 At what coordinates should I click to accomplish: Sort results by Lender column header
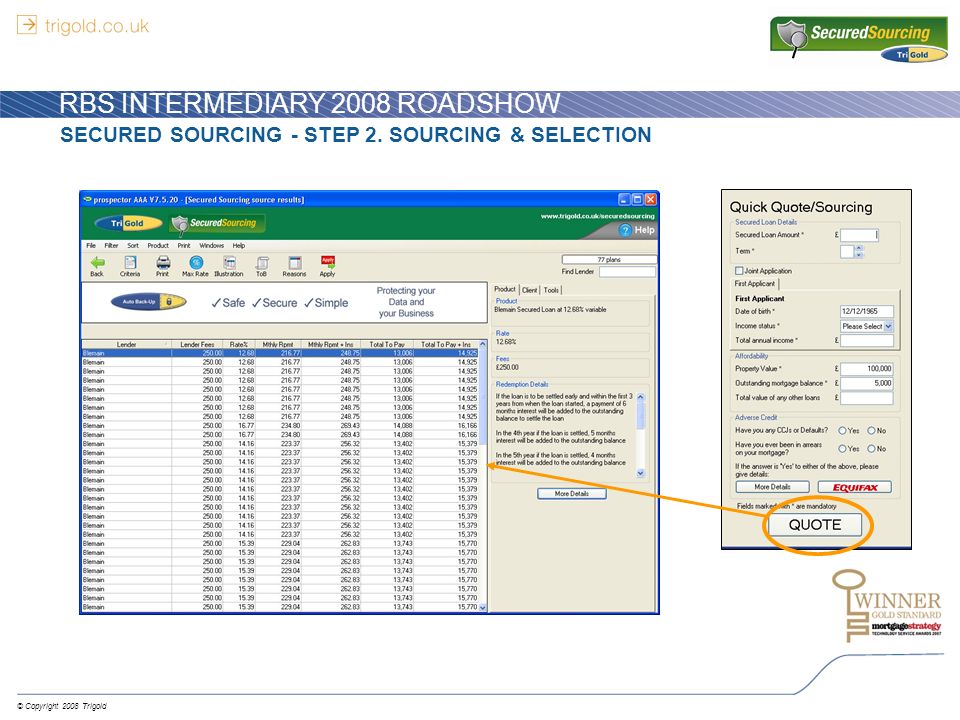127,345
